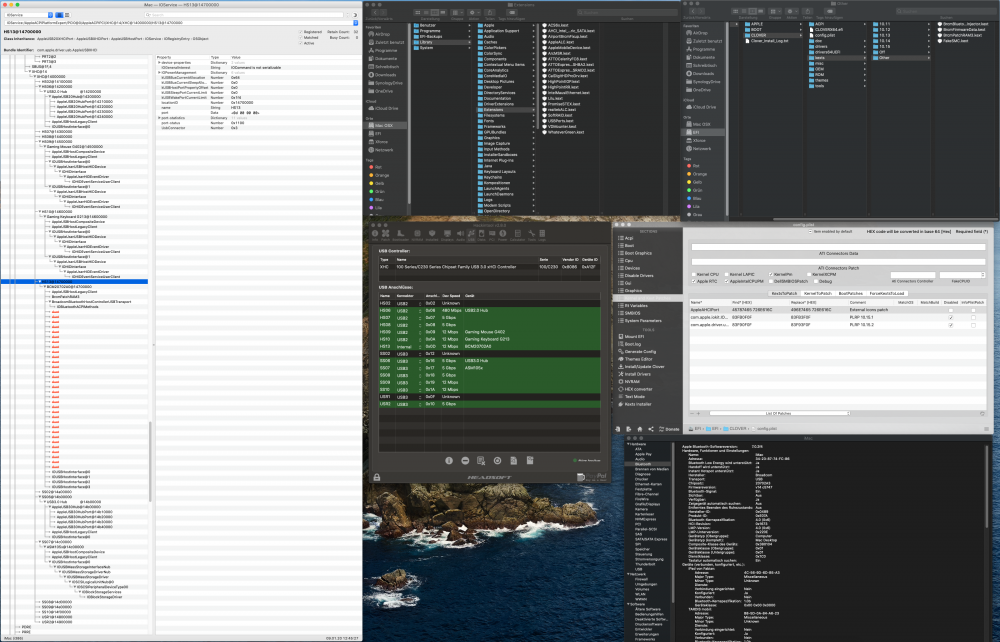Click ATI Connectors Data input field

[x=838, y=247]
